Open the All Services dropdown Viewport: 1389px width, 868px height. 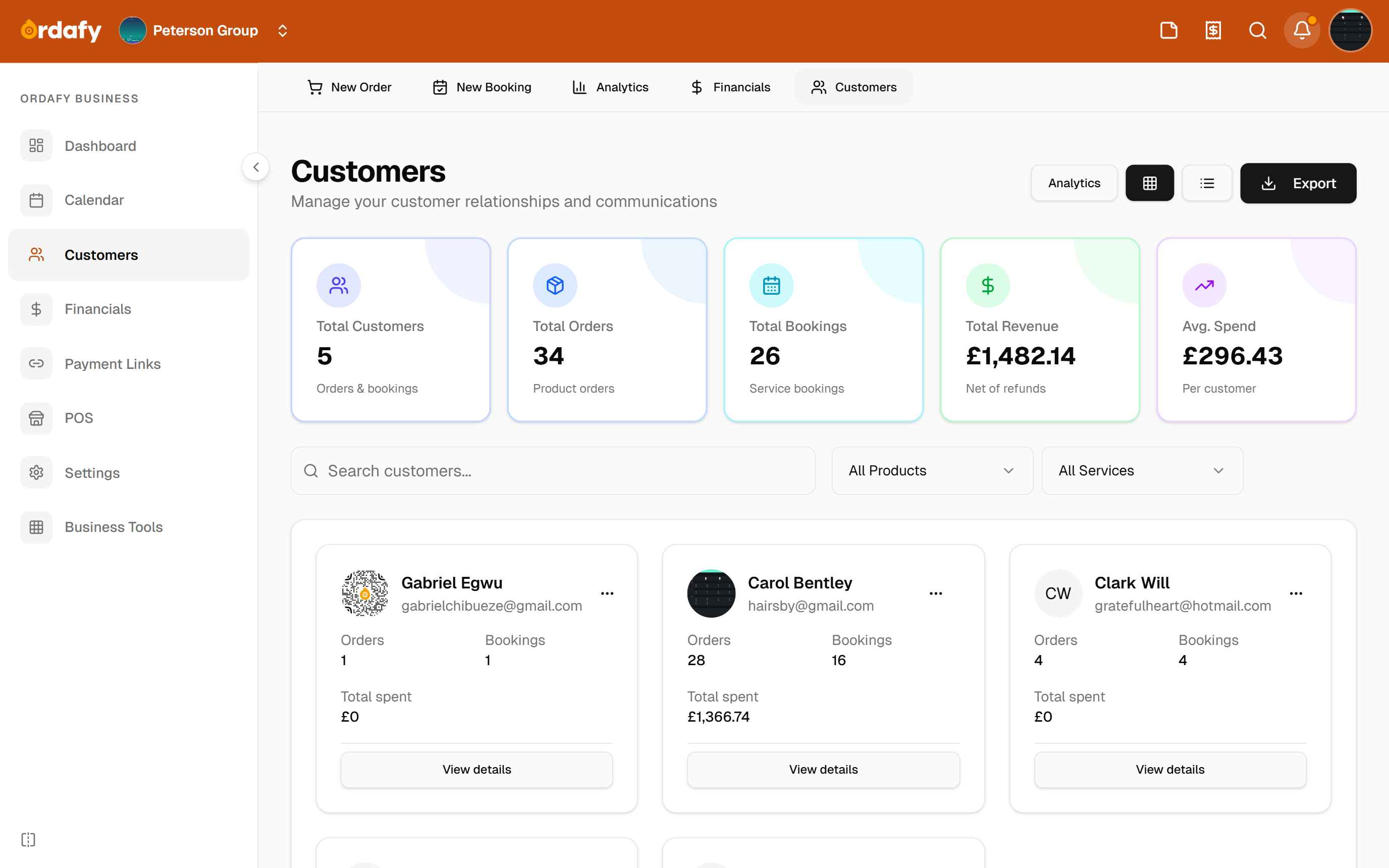pos(1142,471)
